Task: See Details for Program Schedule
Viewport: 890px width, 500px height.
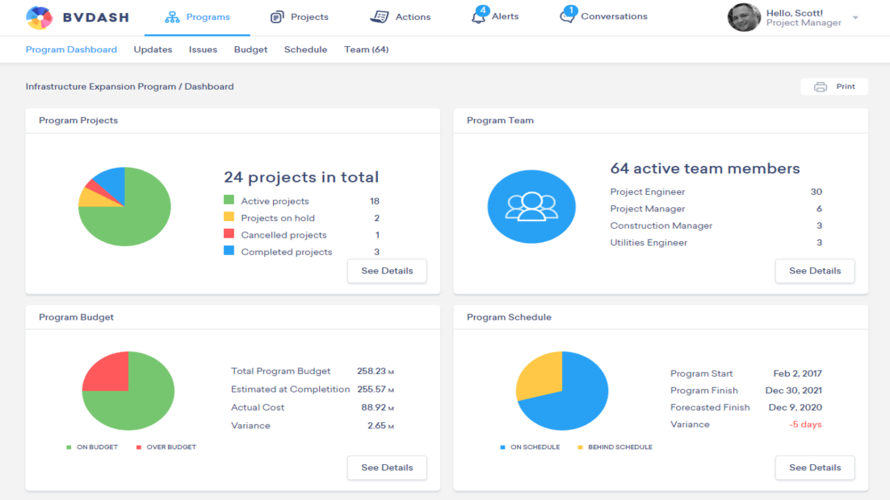Action: tap(814, 467)
